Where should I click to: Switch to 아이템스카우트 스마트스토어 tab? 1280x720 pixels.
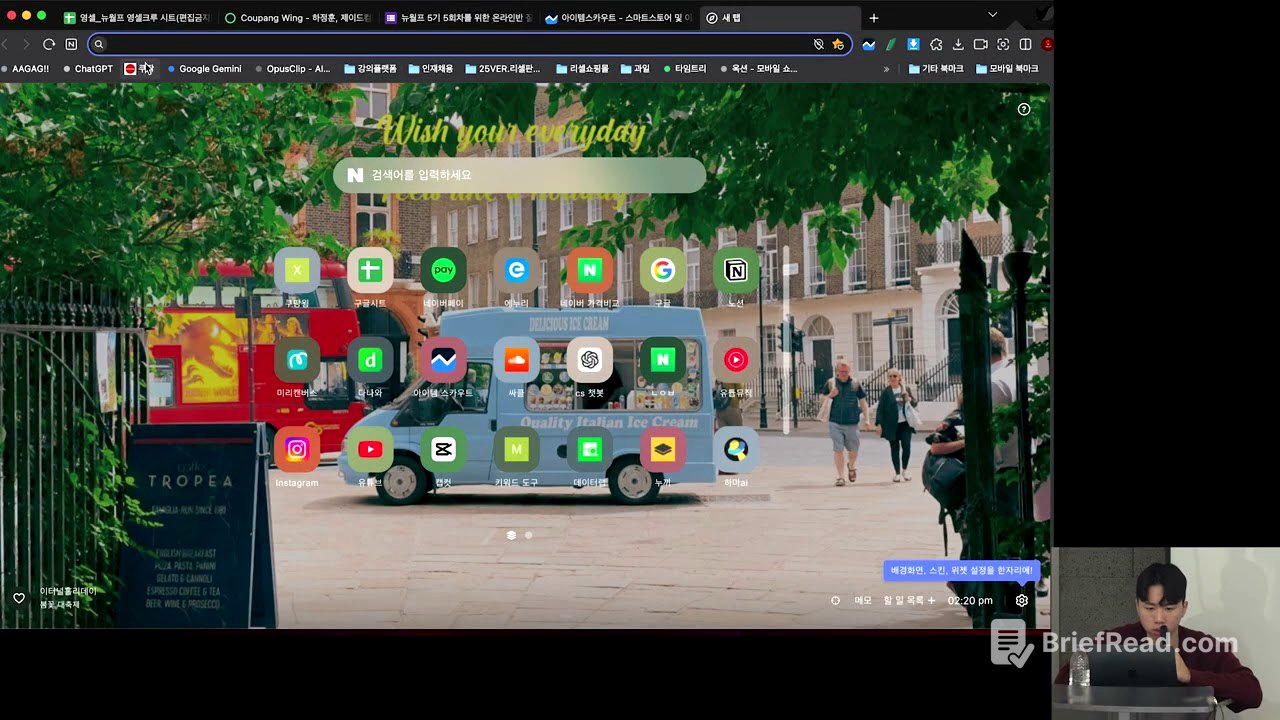[x=618, y=18]
